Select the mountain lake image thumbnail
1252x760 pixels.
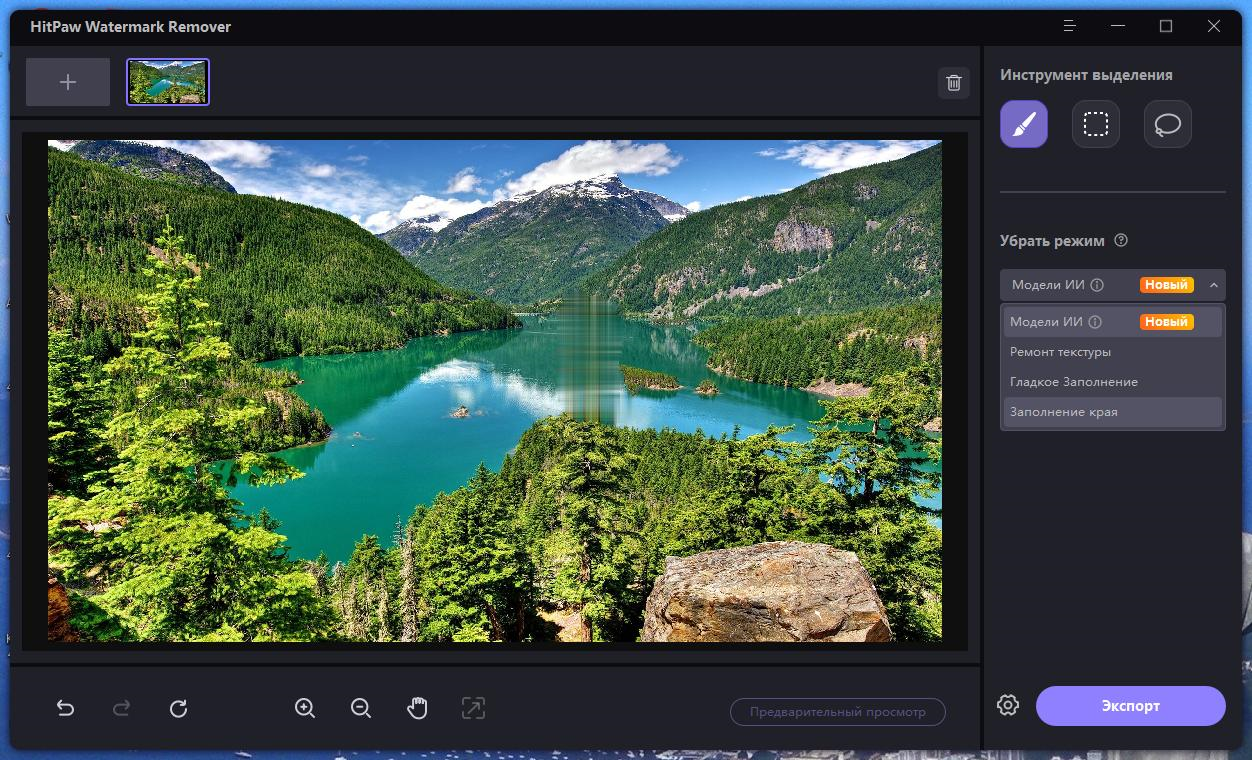[168, 82]
